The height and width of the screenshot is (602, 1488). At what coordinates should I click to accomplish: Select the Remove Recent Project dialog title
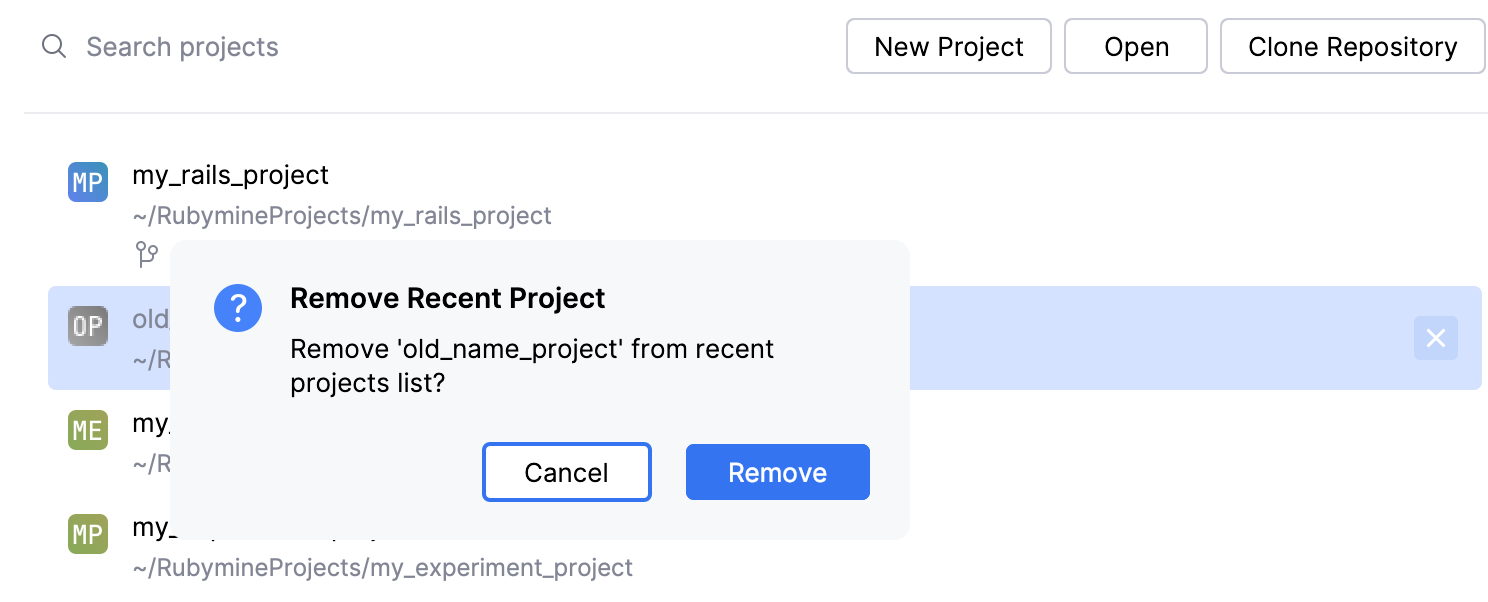pos(447,298)
